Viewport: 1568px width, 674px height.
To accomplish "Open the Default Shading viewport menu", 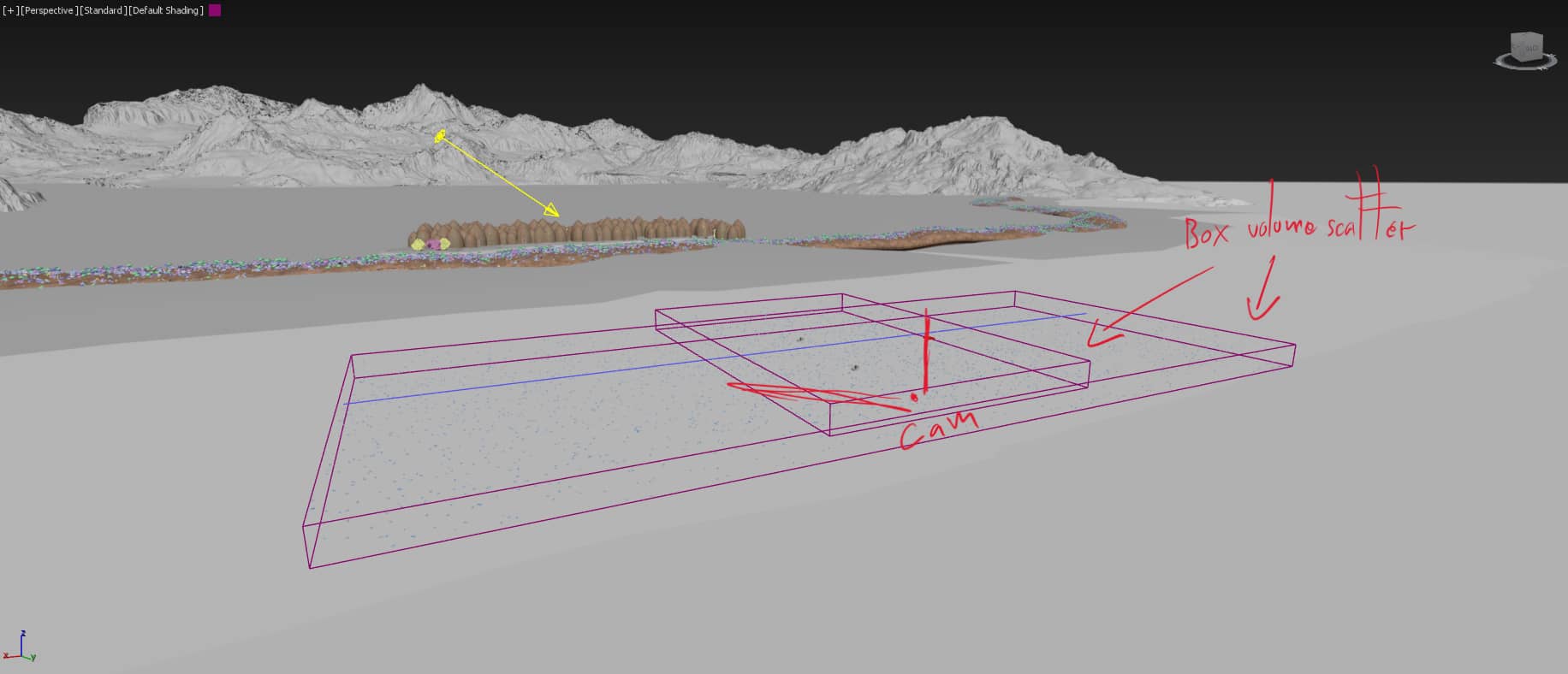I will [x=166, y=10].
